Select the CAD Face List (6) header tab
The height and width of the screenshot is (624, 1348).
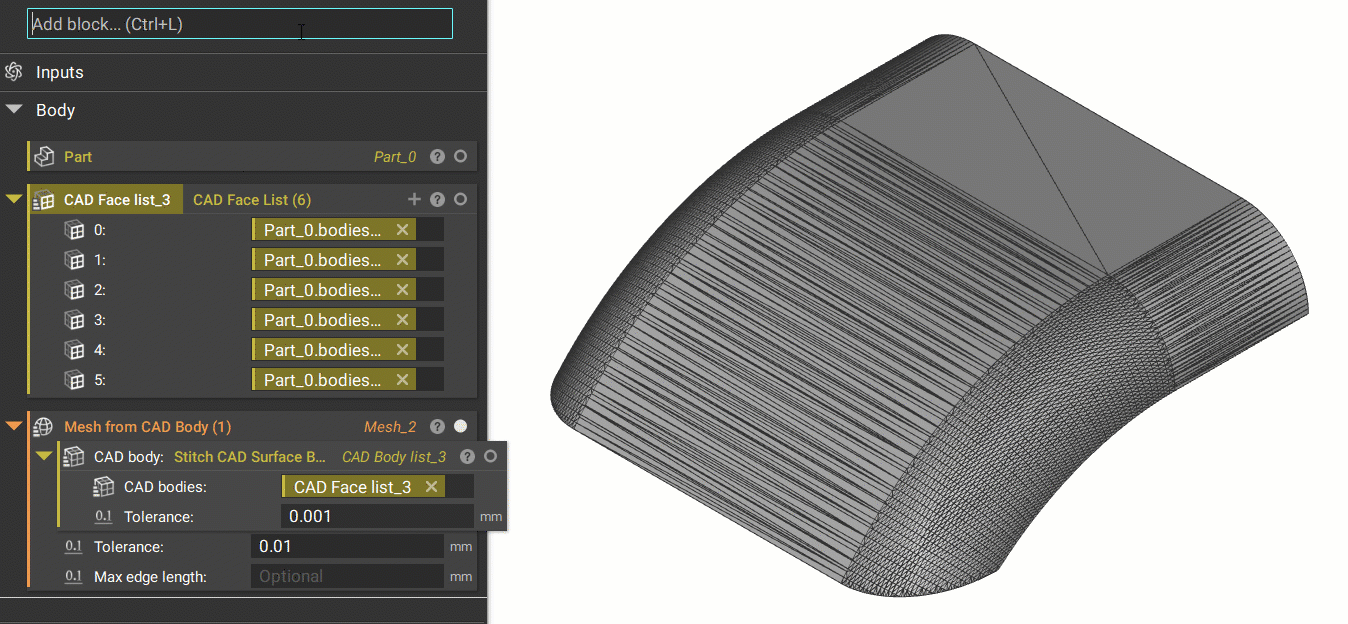click(x=251, y=199)
